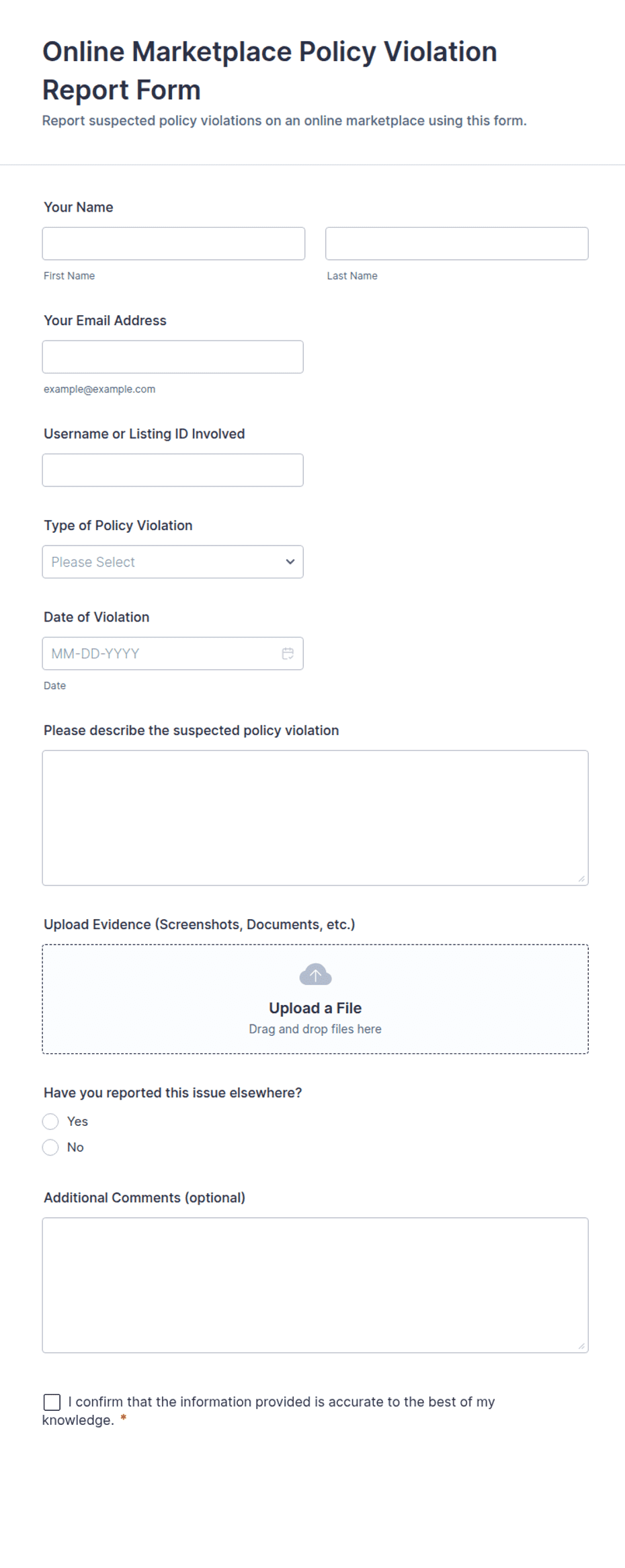Click the cloud upload icon
Viewport: 625px width, 1568px height.
pos(315,974)
